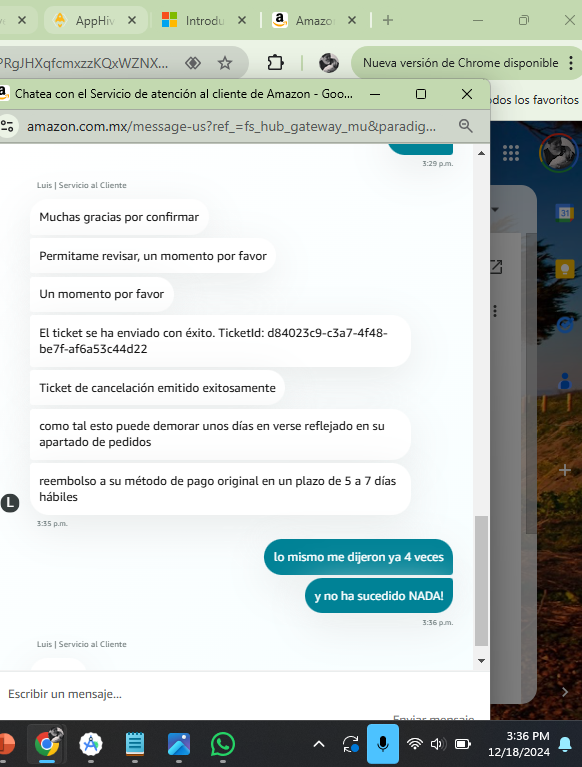
Task: Click Nueva versión de Chrome disponible button
Action: click(x=460, y=63)
